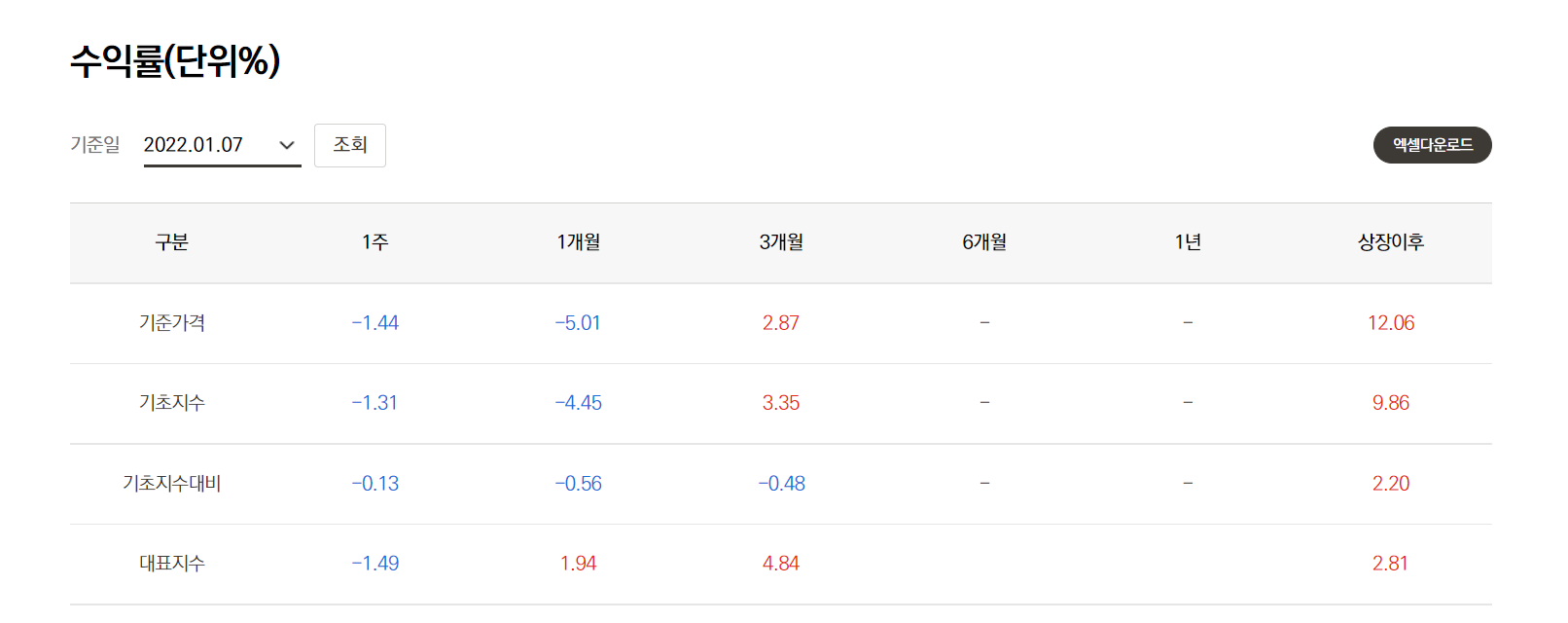The width and height of the screenshot is (1568, 623).
Task: Click the 1년 dash in 기초지수대비 row
Action: [1188, 483]
